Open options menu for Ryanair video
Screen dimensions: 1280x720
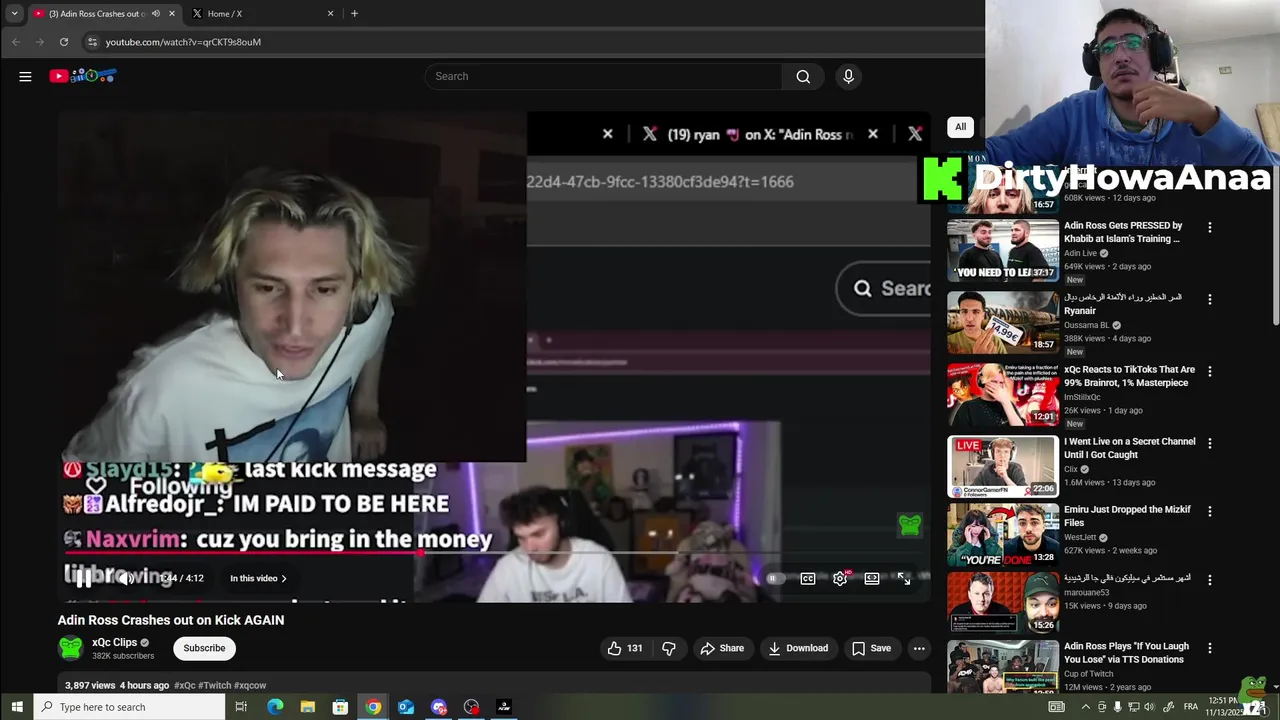tap(1210, 300)
